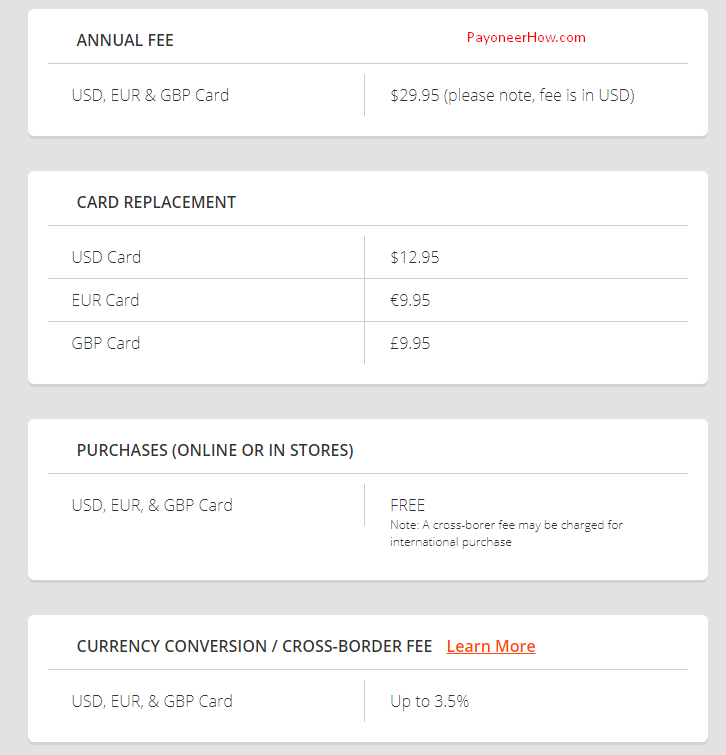726x755 pixels.
Task: Select the GBP Card replacement row label
Action: point(106,343)
